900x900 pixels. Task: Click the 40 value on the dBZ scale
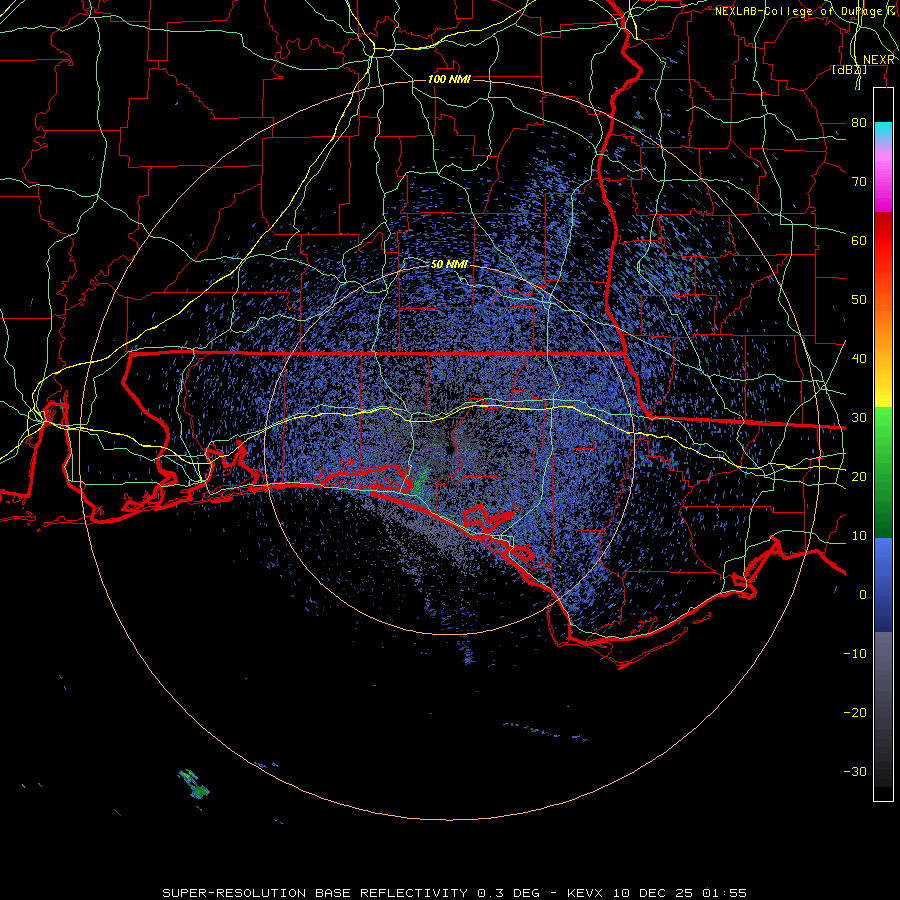(x=859, y=359)
